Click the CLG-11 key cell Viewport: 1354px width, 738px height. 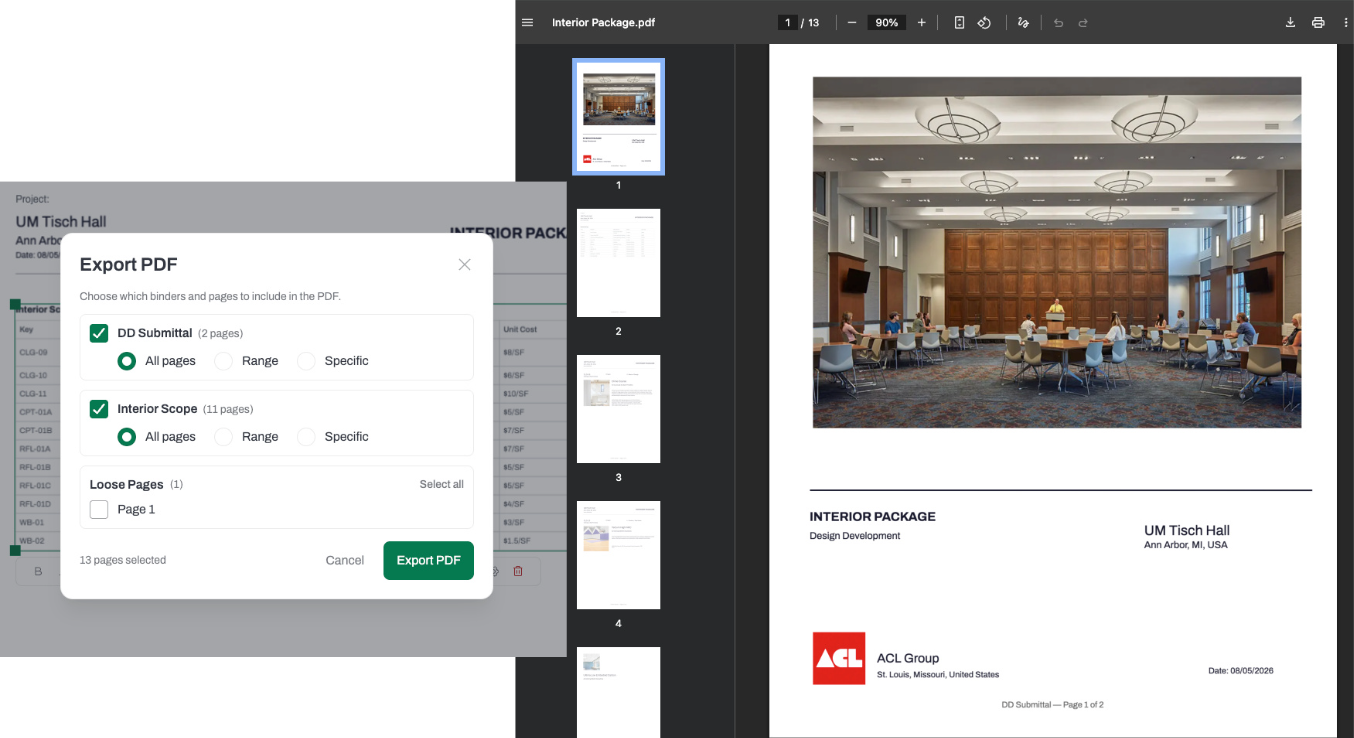pyautogui.click(x=35, y=393)
